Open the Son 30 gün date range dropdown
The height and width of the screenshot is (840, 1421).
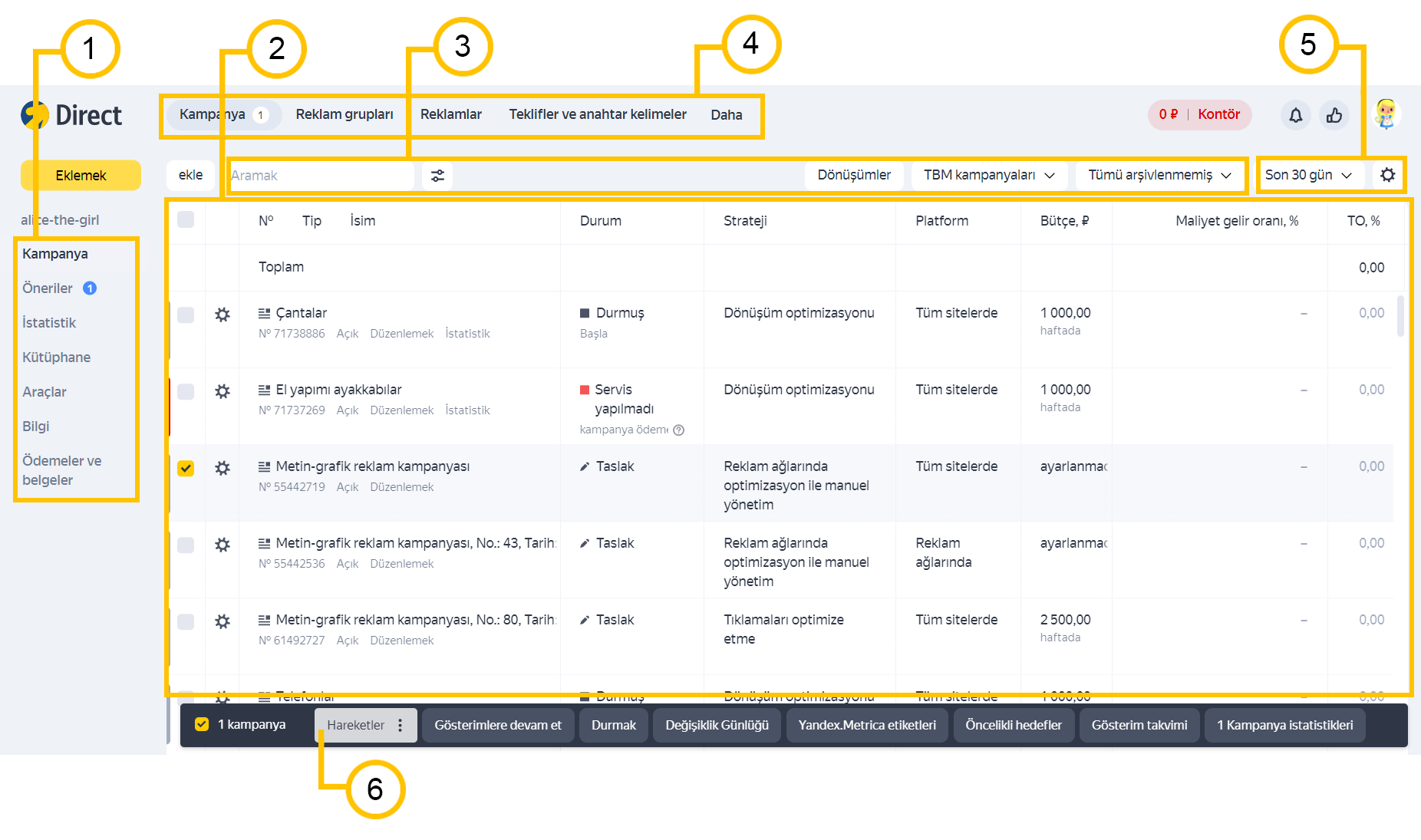1308,175
